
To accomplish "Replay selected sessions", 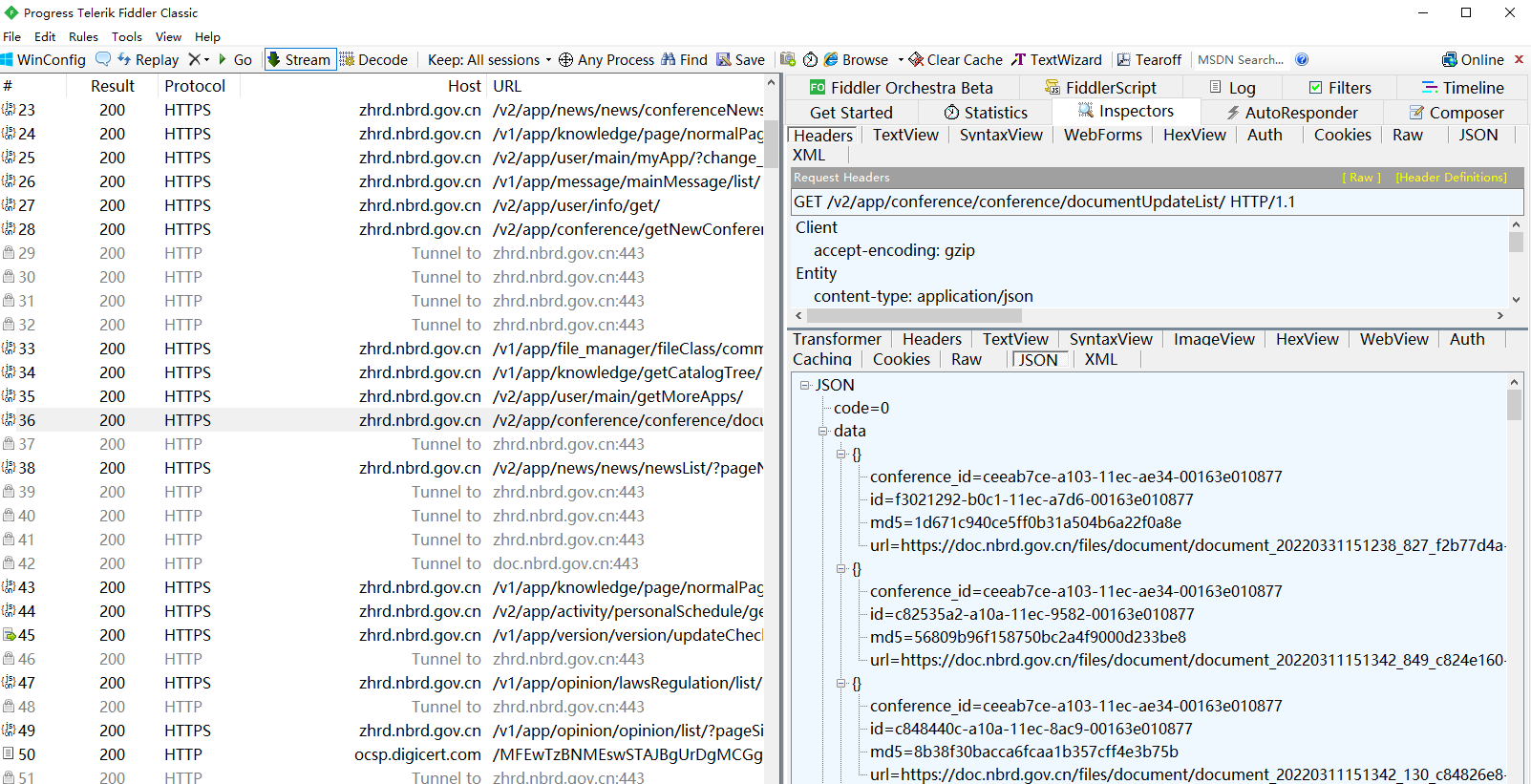I will coord(148,59).
